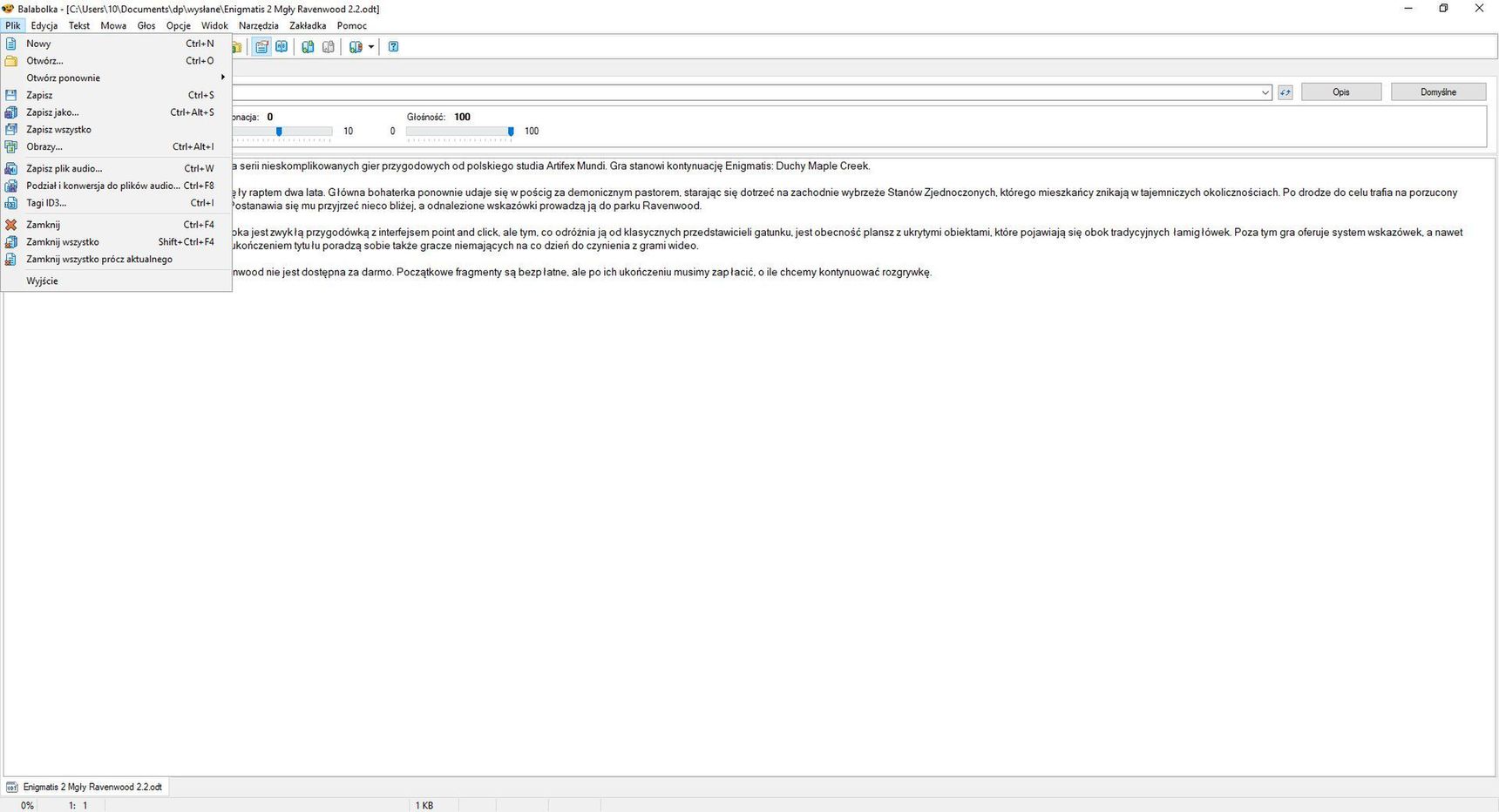Choose Zamknij wszystko with Shift+Ctrl+F4 shortcut
Image resolution: width=1499 pixels, height=812 pixels.
pos(116,242)
